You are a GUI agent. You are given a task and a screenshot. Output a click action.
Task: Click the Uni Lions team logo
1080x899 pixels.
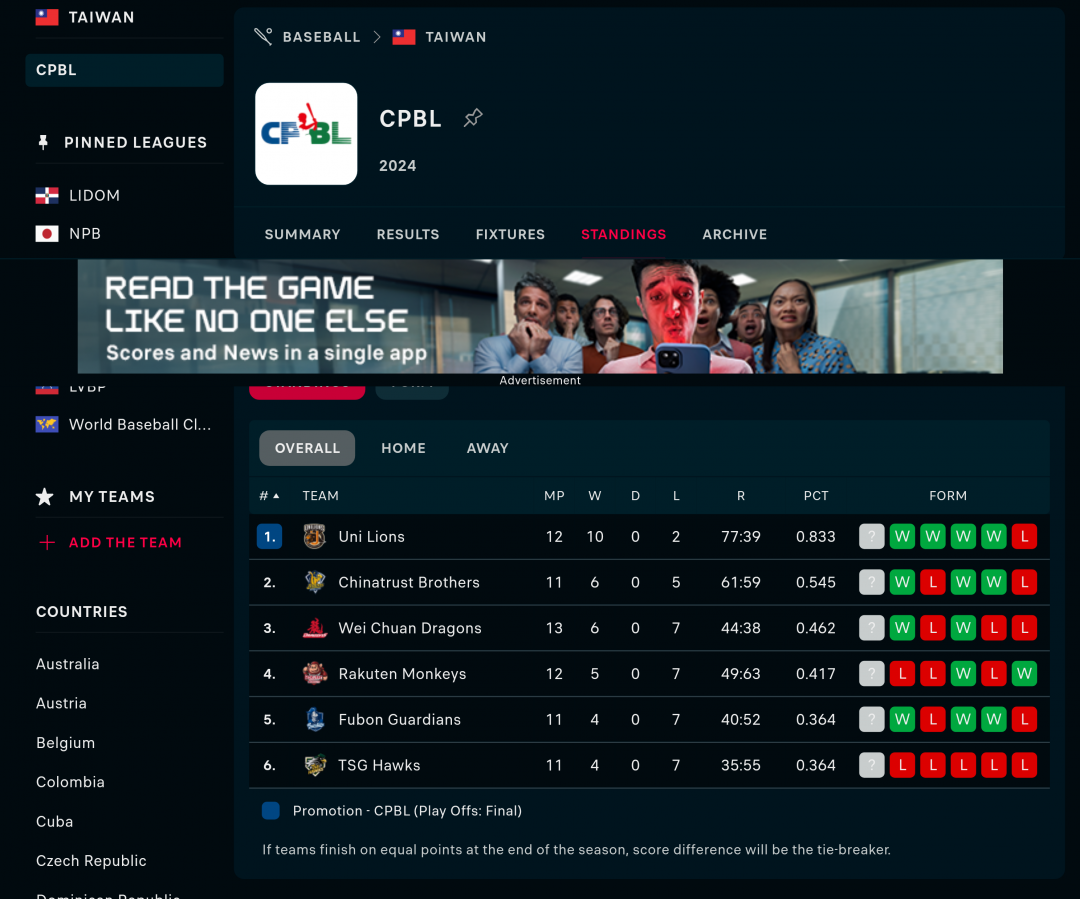click(315, 537)
